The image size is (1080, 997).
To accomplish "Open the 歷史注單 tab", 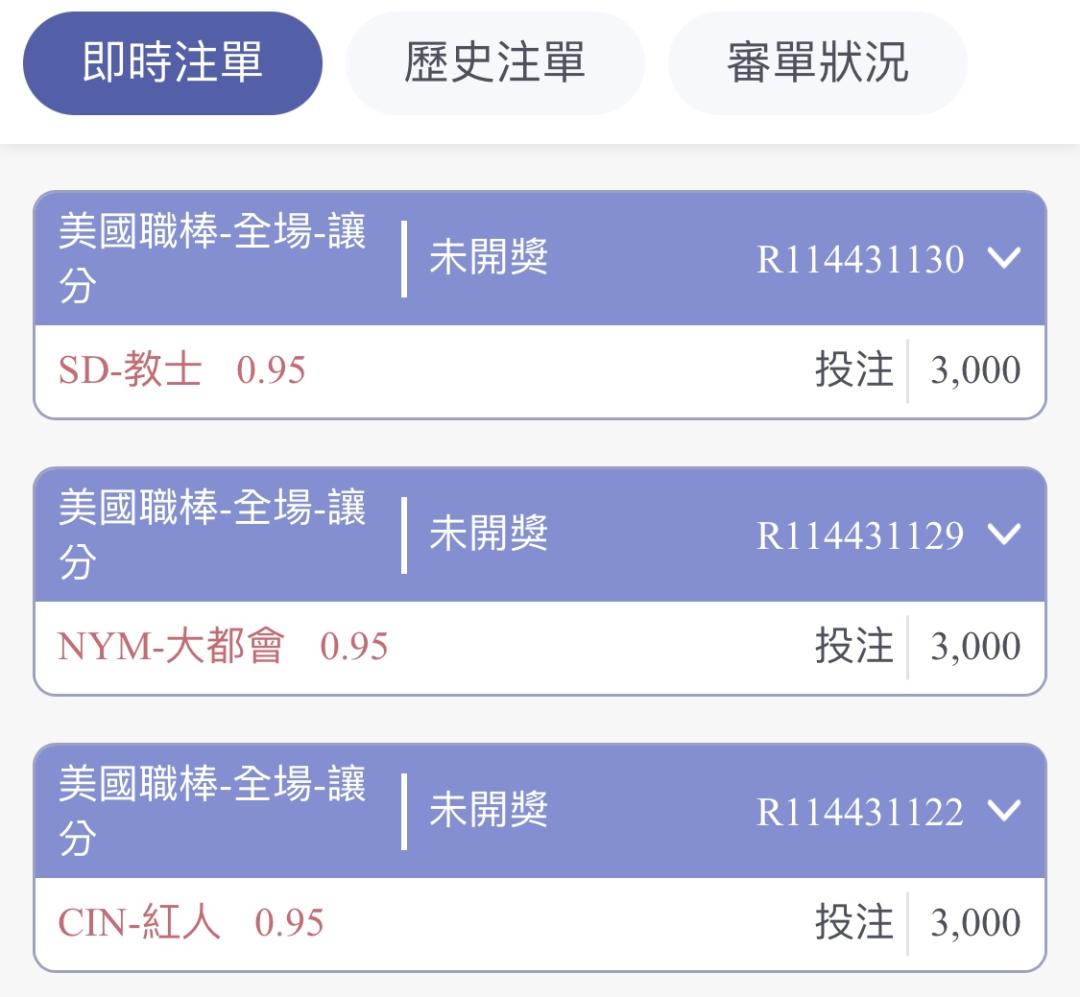I will (x=494, y=63).
